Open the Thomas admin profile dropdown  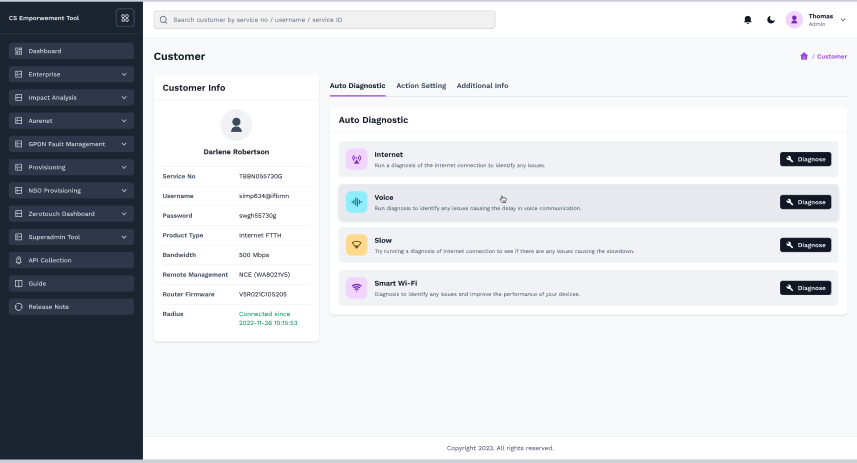[815, 20]
